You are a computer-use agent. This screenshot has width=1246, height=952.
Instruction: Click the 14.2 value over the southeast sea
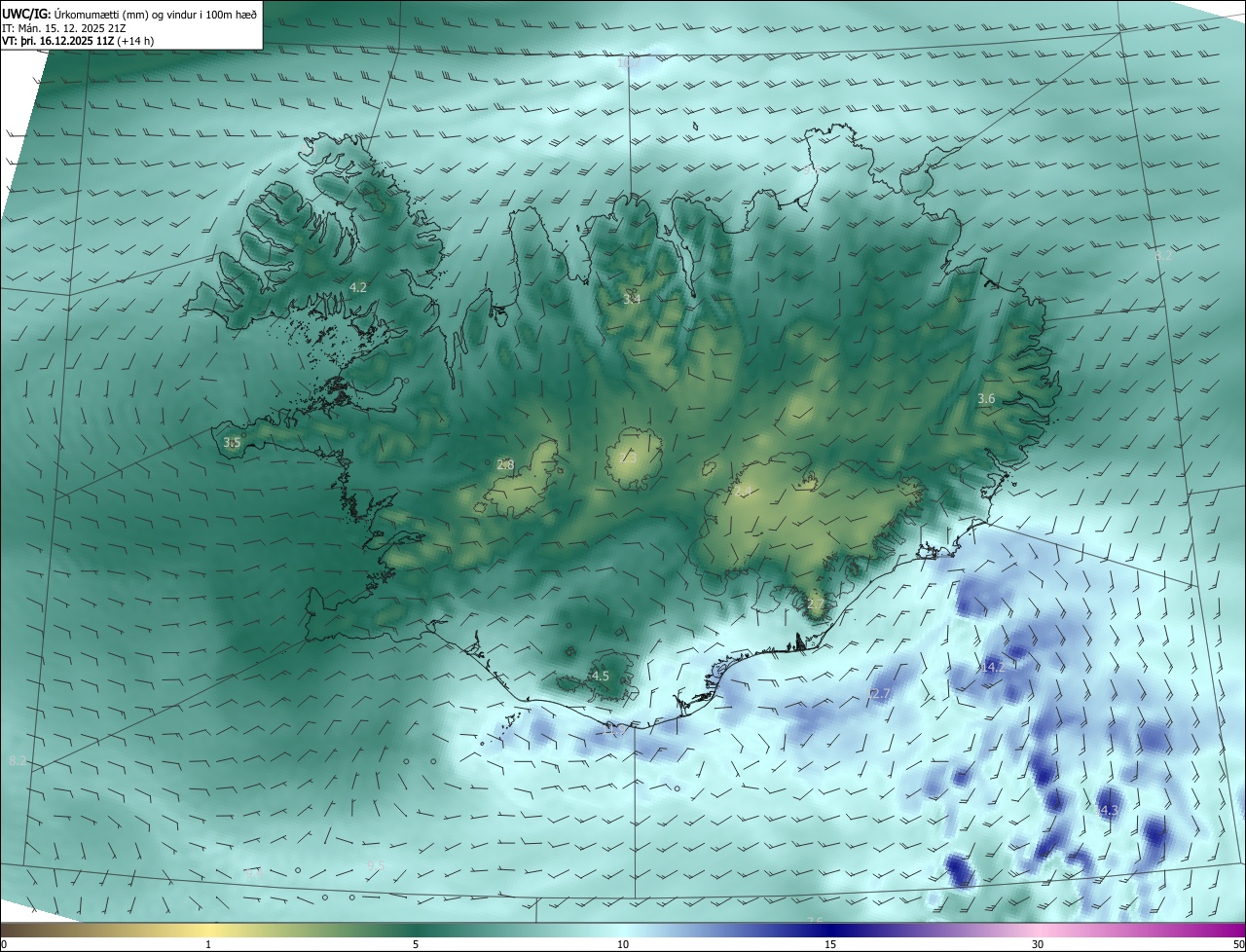[x=993, y=667]
